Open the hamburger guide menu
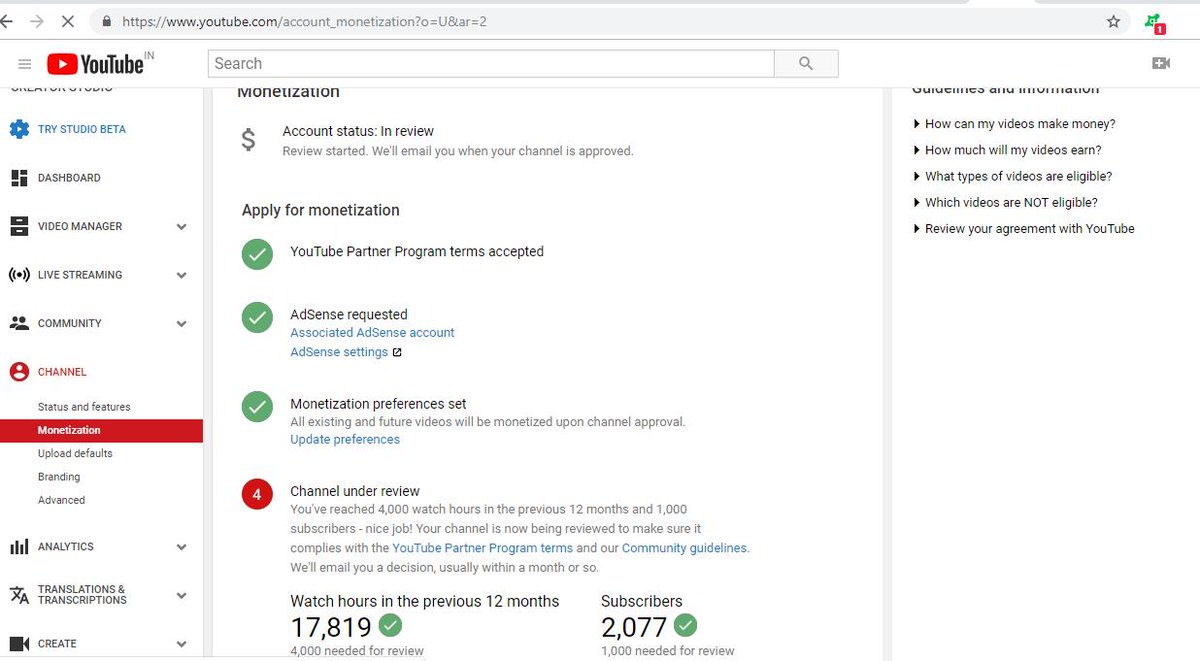Image resolution: width=1200 pixels, height=661 pixels. coord(25,64)
